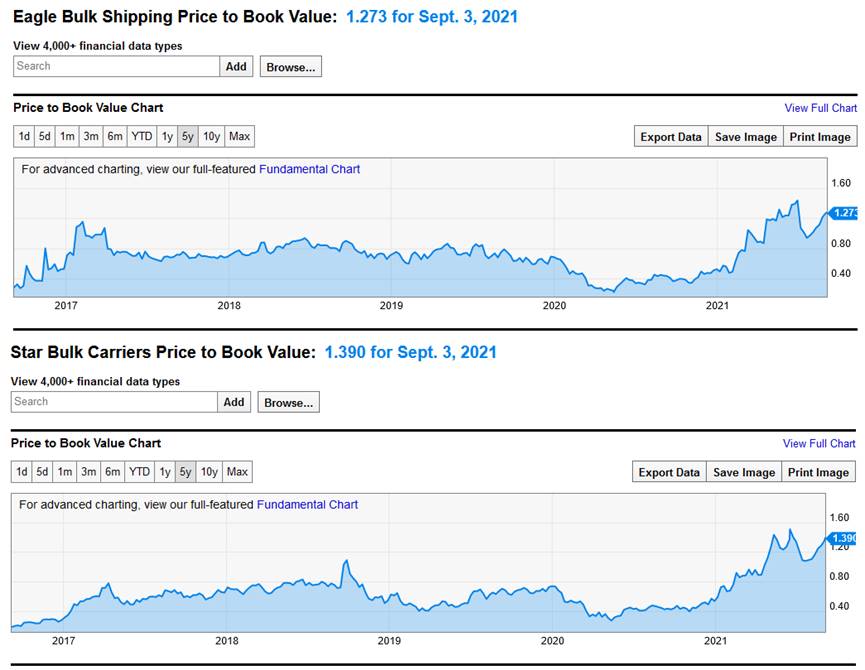Select 5d range on Eagle Bulk Shipping chart
Screen dimensions: 865x670
[45, 136]
